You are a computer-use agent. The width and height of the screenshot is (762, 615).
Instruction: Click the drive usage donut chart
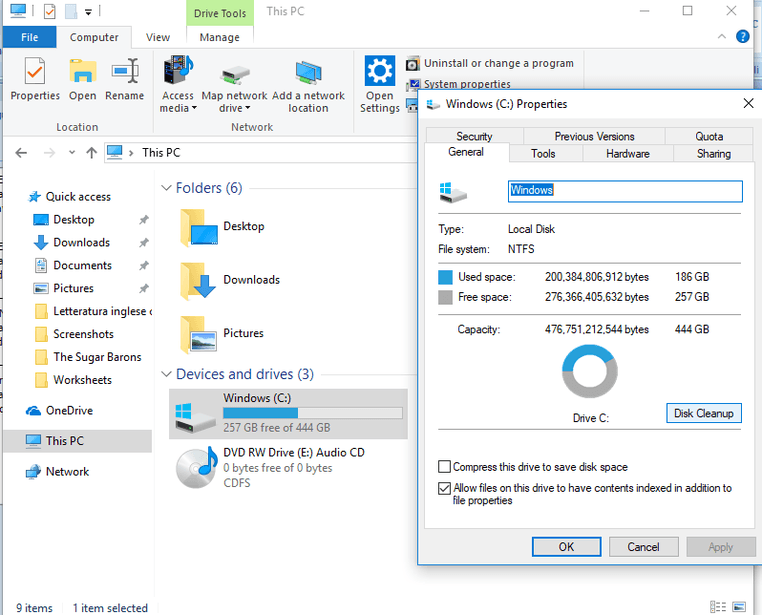(589, 372)
